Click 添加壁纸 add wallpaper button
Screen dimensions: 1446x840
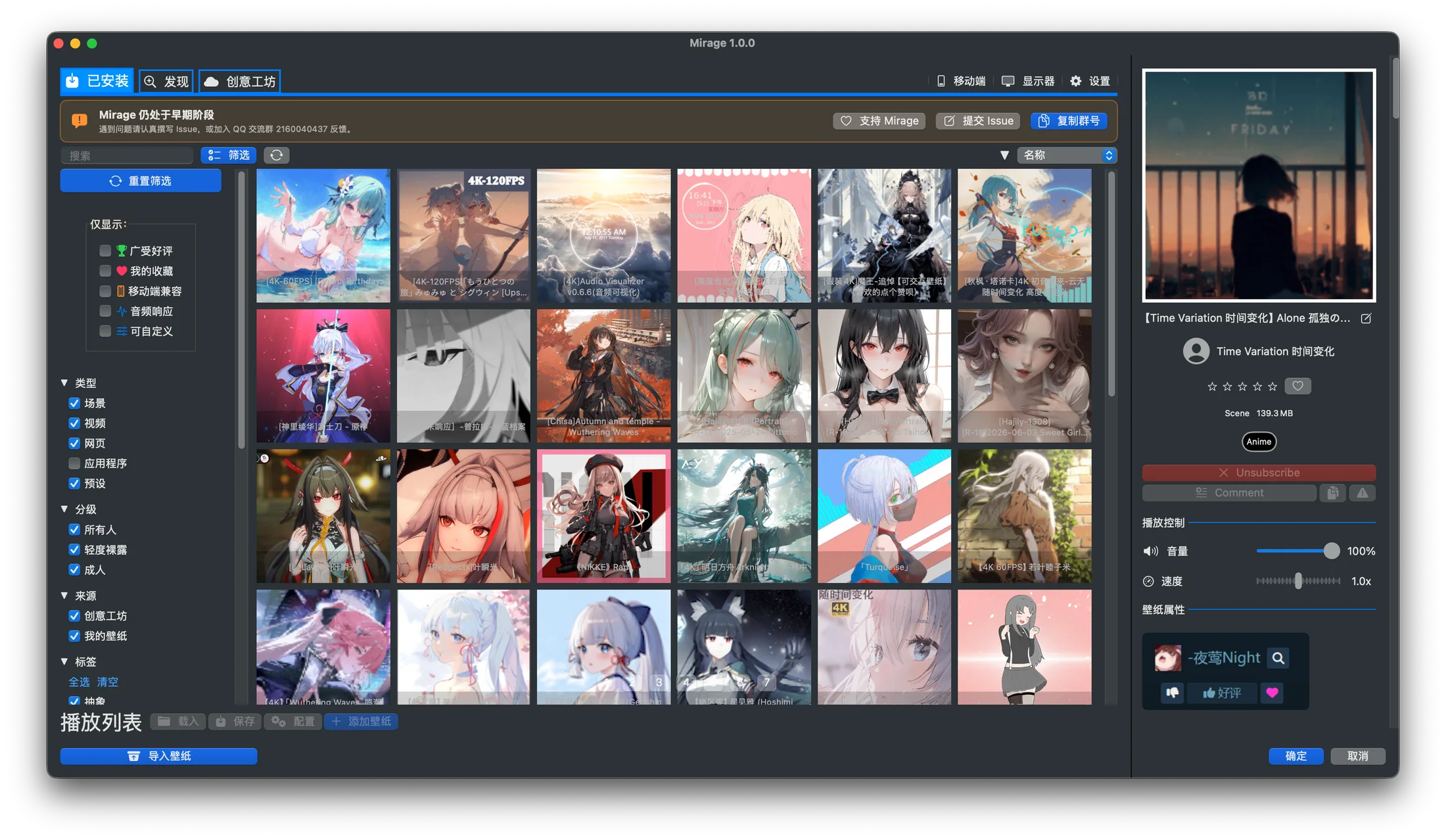(x=361, y=722)
